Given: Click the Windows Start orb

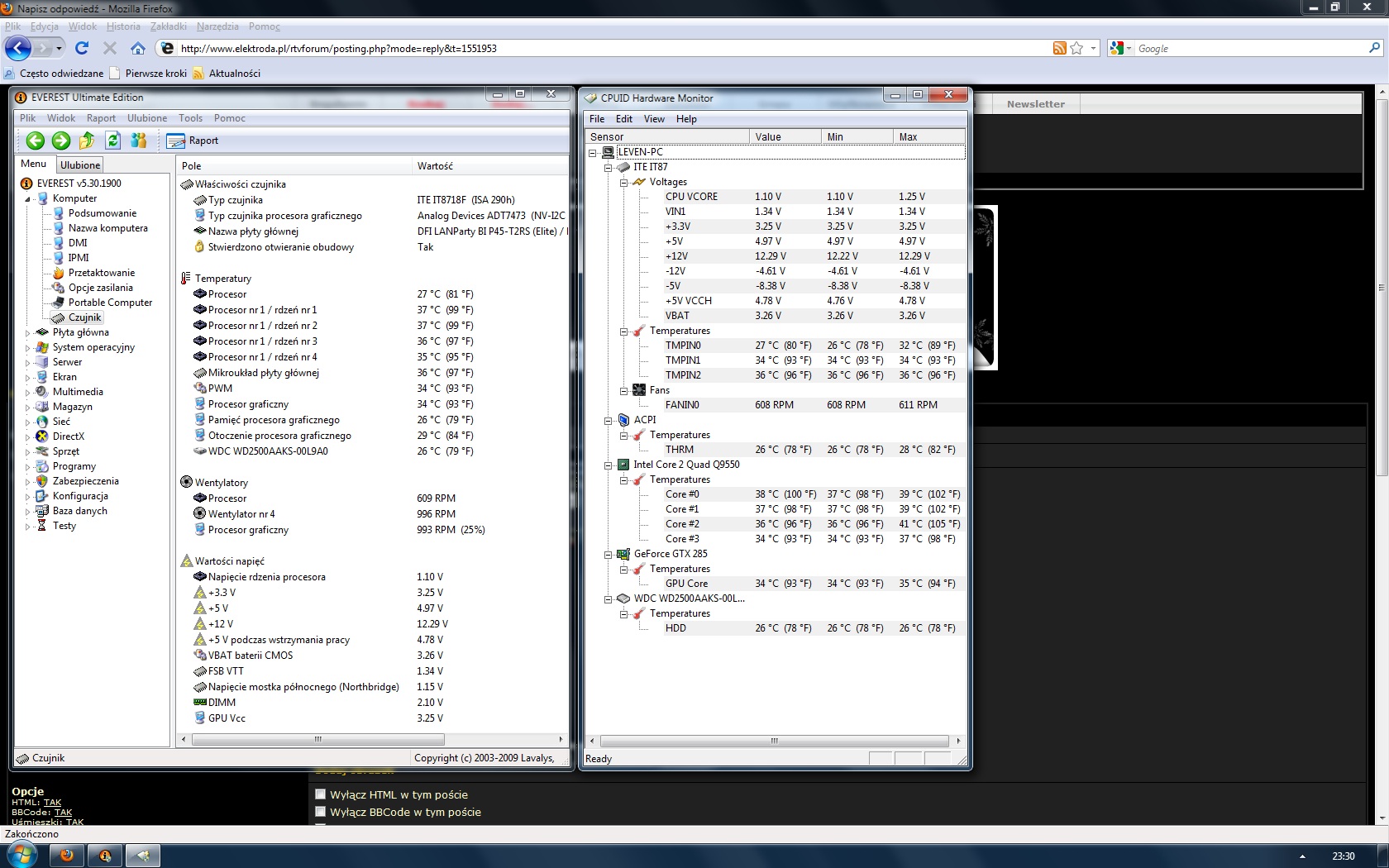Looking at the screenshot, I should click(x=21, y=855).
